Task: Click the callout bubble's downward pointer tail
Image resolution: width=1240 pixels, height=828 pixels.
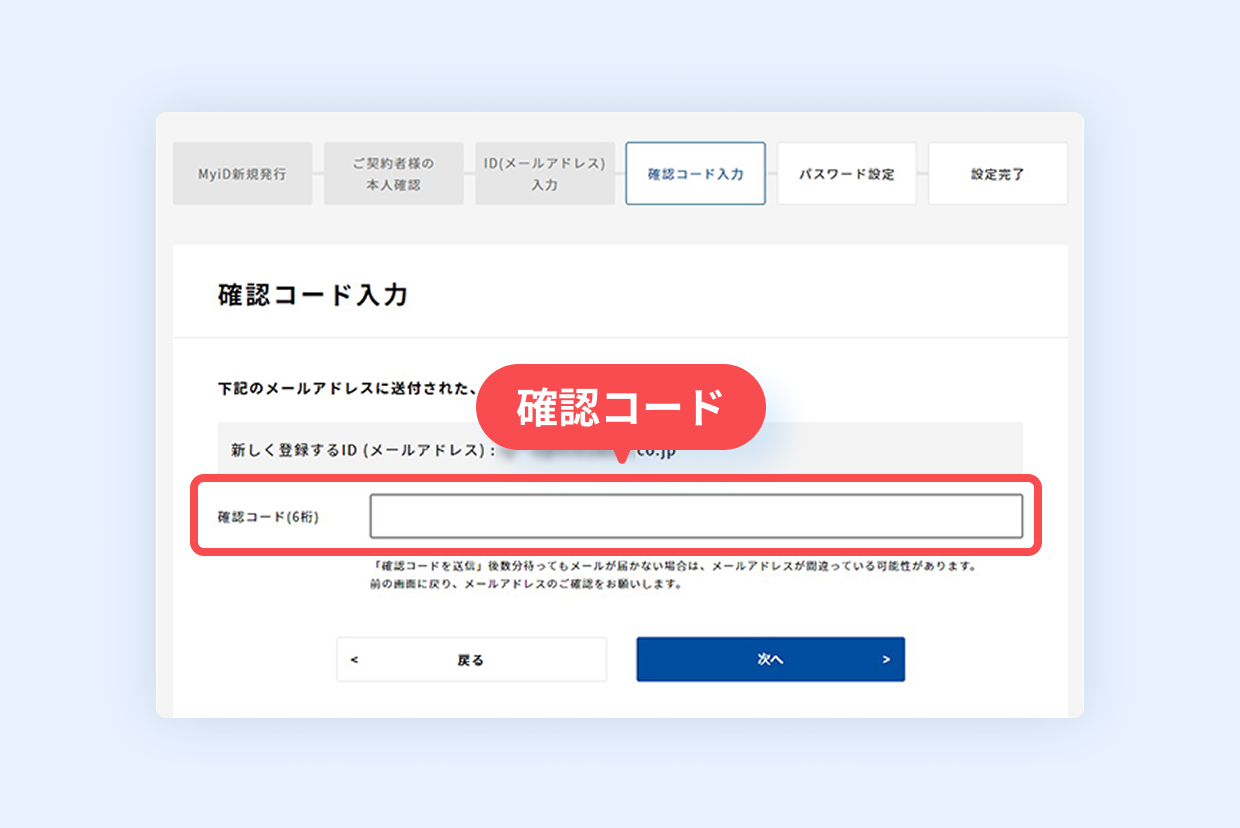Action: [622, 456]
